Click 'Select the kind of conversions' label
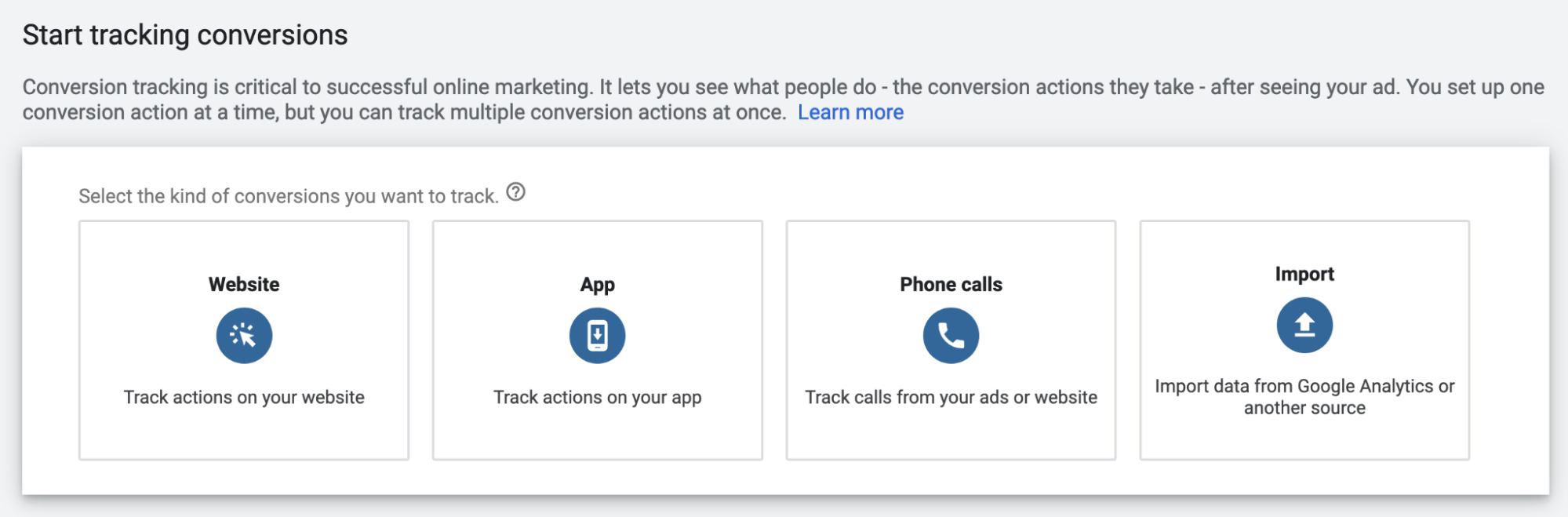The height and width of the screenshot is (517, 1568). 288,196
